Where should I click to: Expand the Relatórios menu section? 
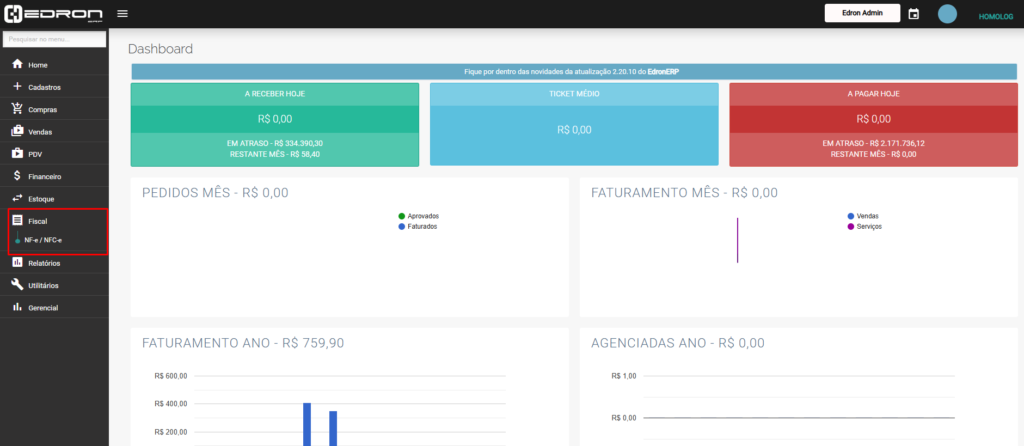click(x=44, y=263)
